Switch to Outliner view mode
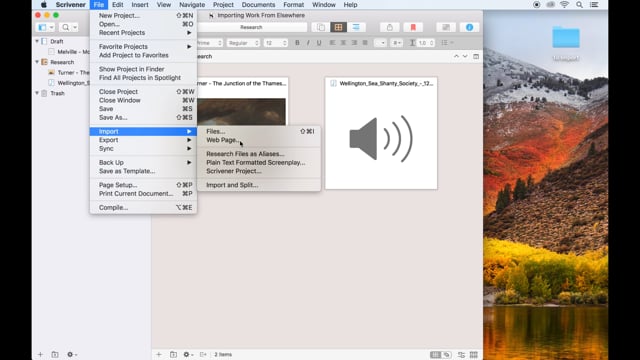The image size is (640, 360). click(x=356, y=27)
